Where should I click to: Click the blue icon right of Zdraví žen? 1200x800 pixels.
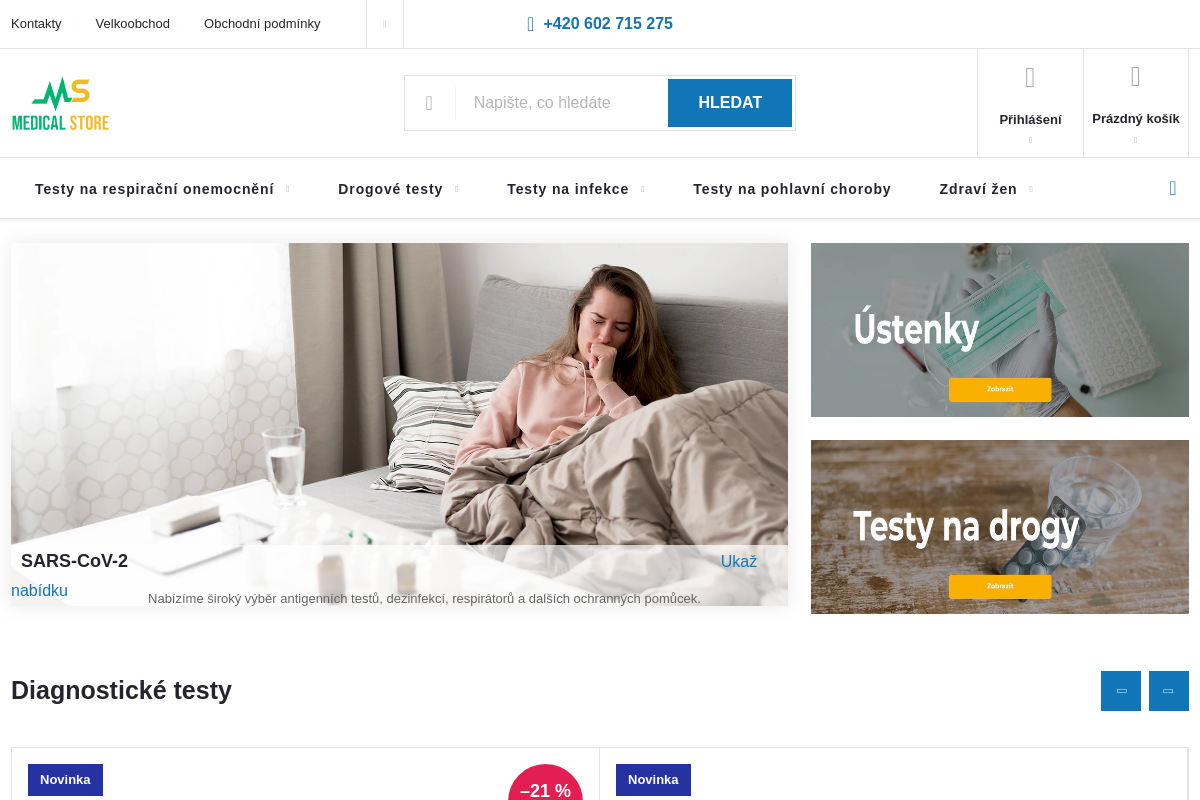[1173, 188]
